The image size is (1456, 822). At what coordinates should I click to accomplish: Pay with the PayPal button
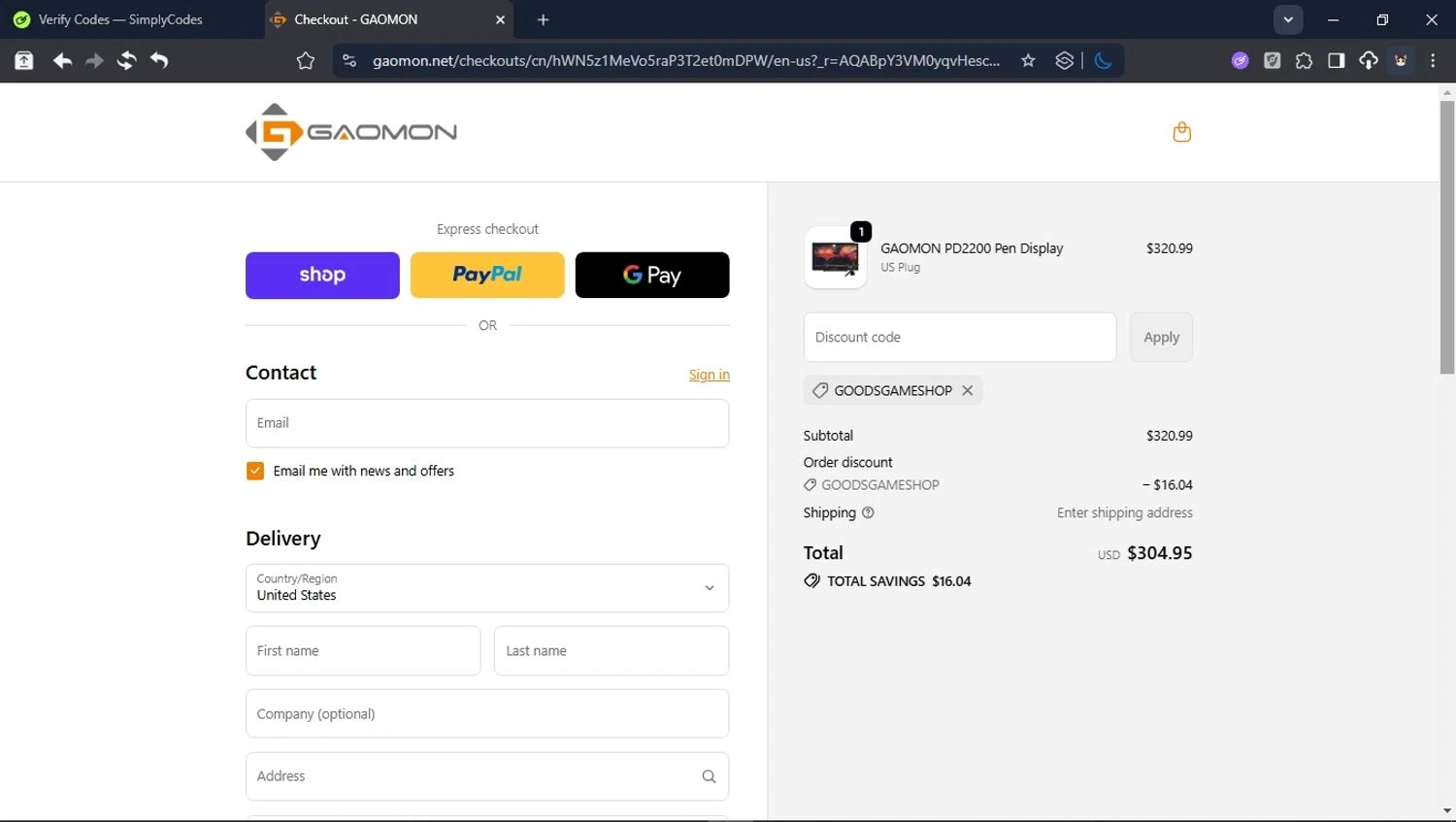(487, 275)
